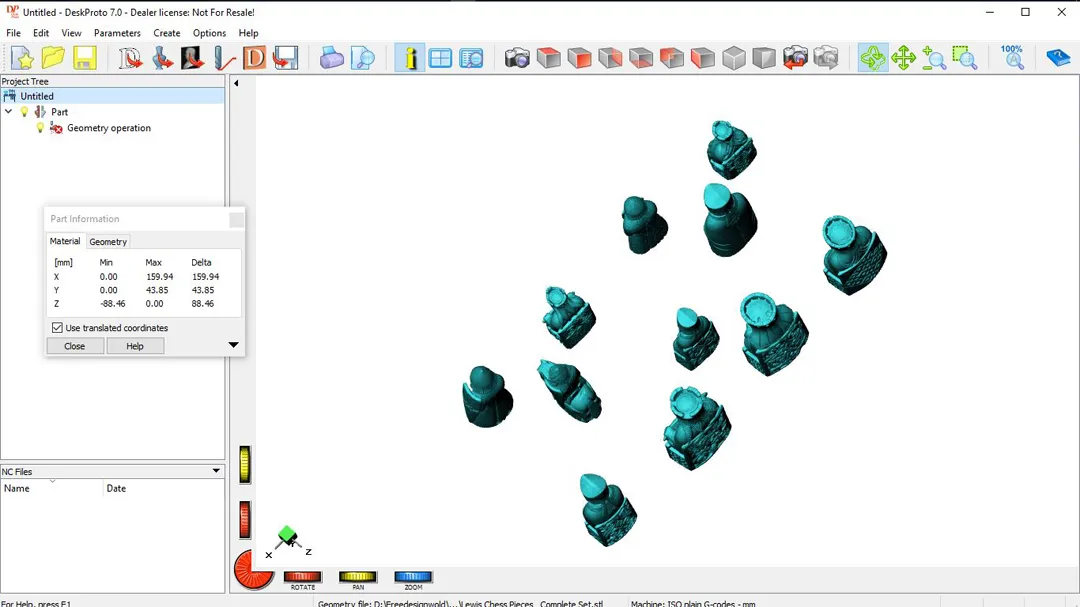Expand Part Information with the black down arrow

pyautogui.click(x=233, y=344)
